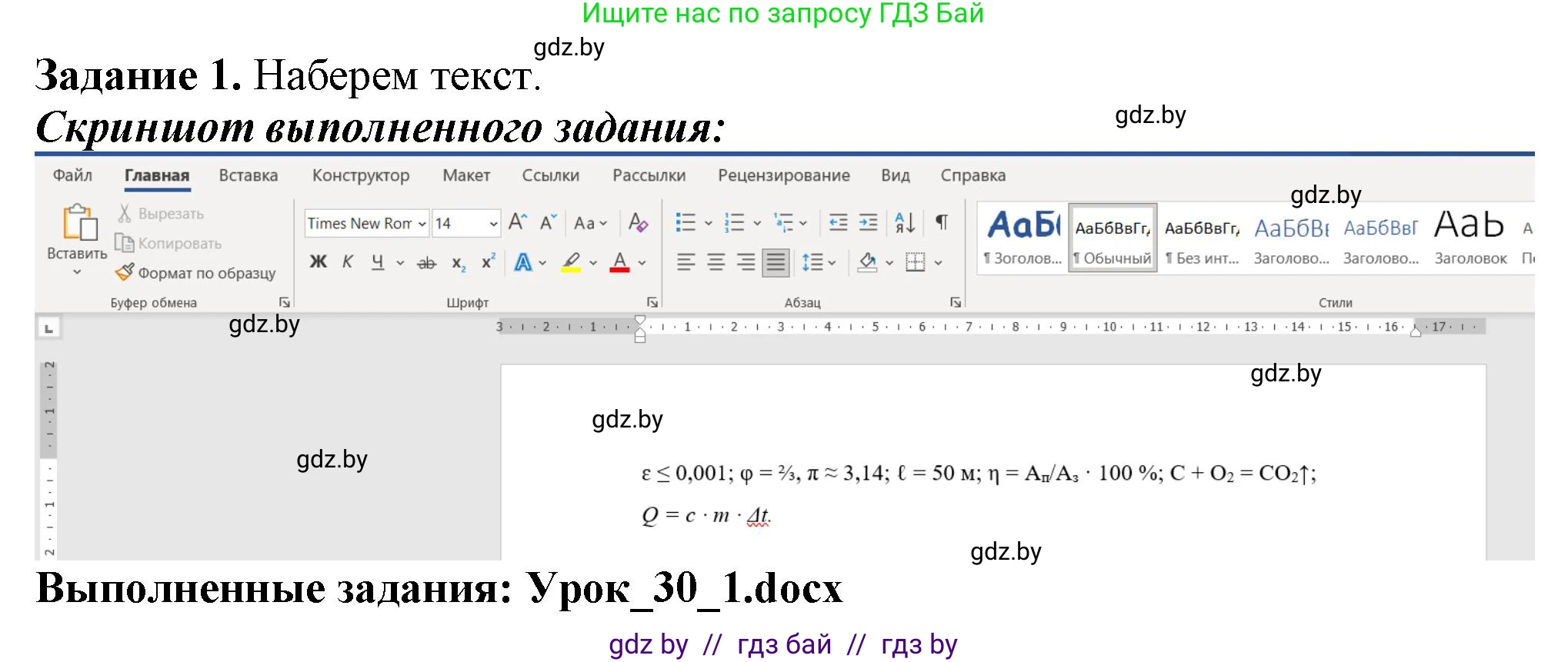
Task: Click the subscript x₂ icon
Action: coord(458,263)
